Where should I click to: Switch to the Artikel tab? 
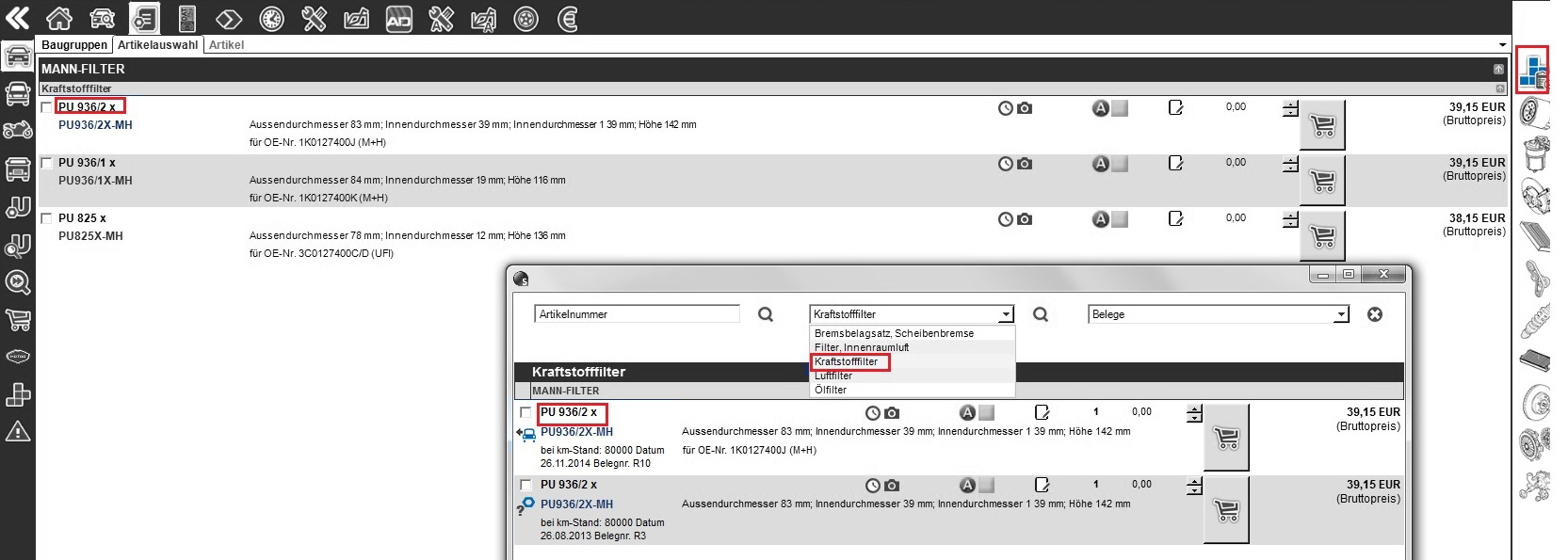[226, 44]
